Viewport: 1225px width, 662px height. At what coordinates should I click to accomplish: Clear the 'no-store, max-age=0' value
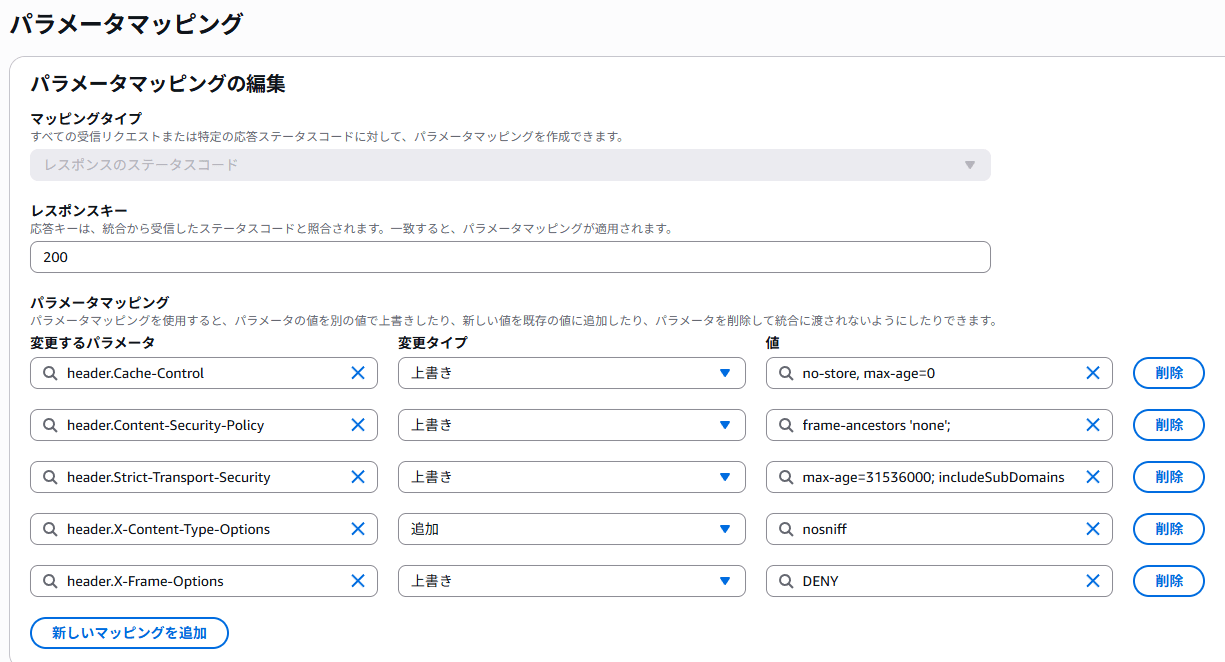1093,373
